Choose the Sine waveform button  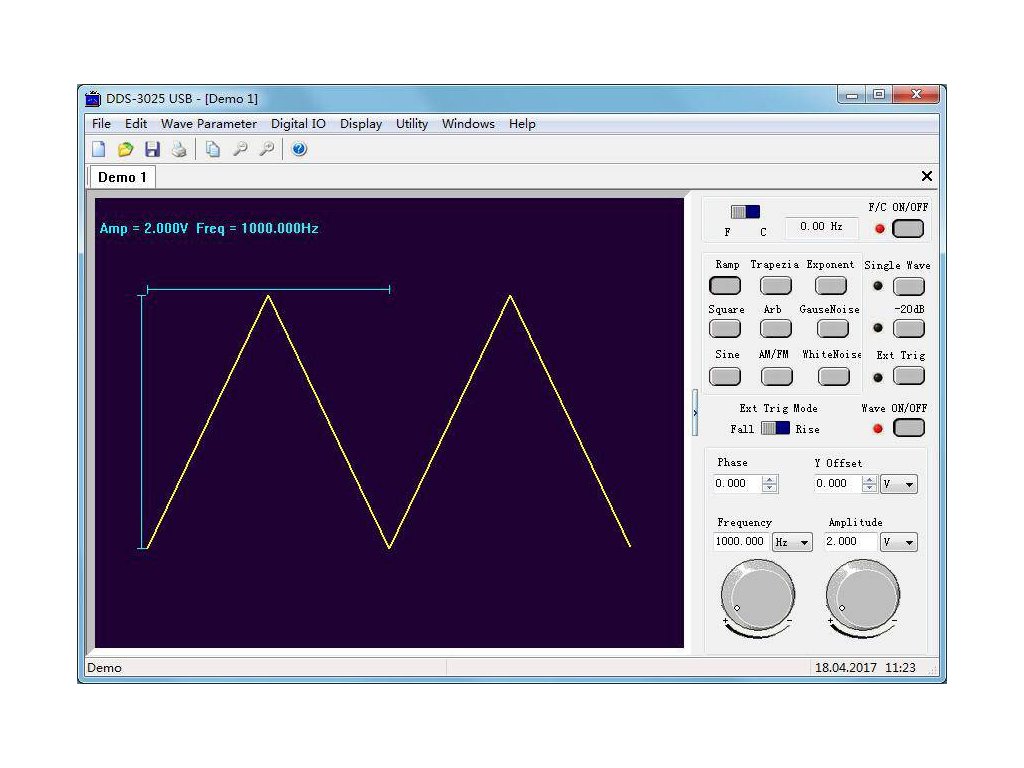[x=725, y=376]
